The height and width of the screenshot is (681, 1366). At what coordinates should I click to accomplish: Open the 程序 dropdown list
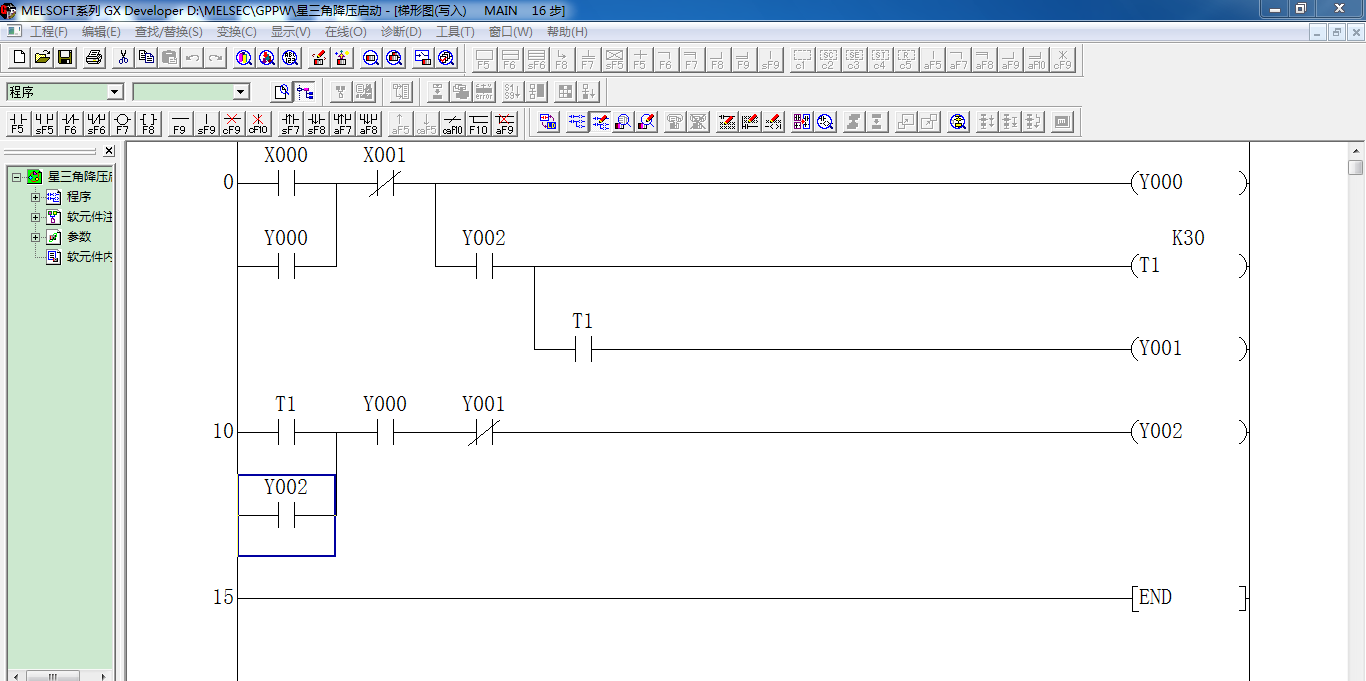[x=115, y=92]
